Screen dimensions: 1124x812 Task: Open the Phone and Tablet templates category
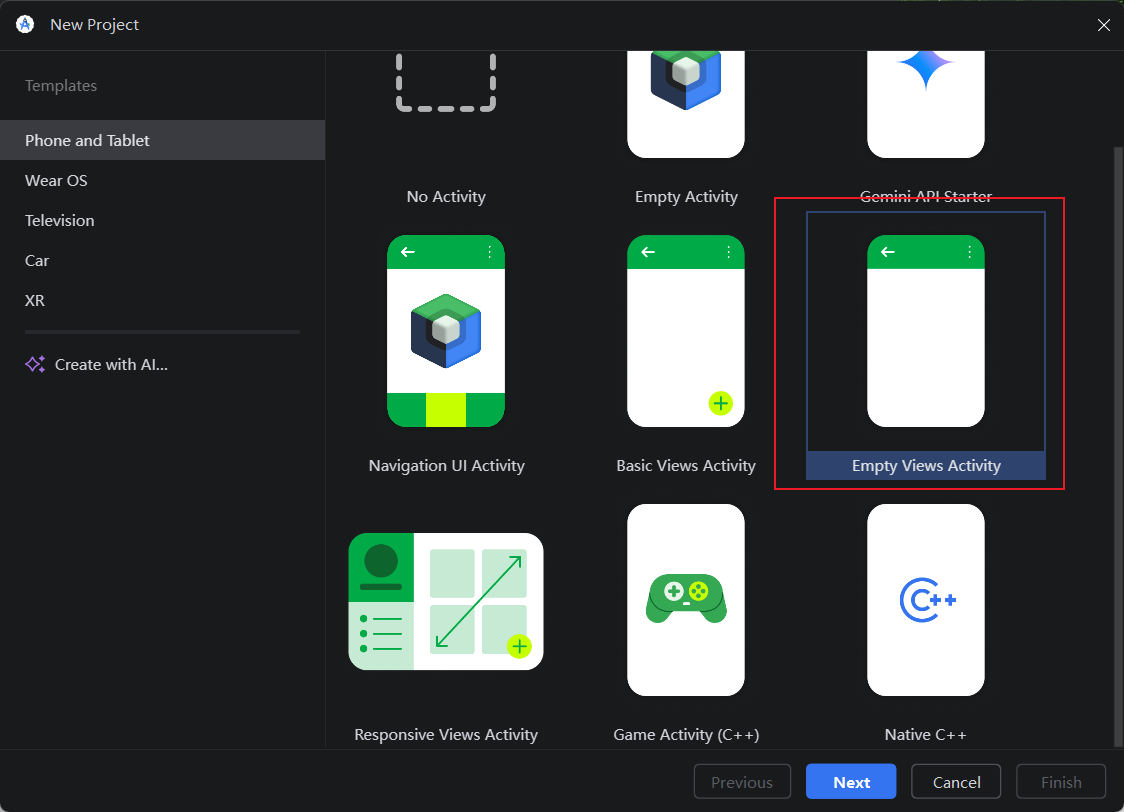click(163, 140)
